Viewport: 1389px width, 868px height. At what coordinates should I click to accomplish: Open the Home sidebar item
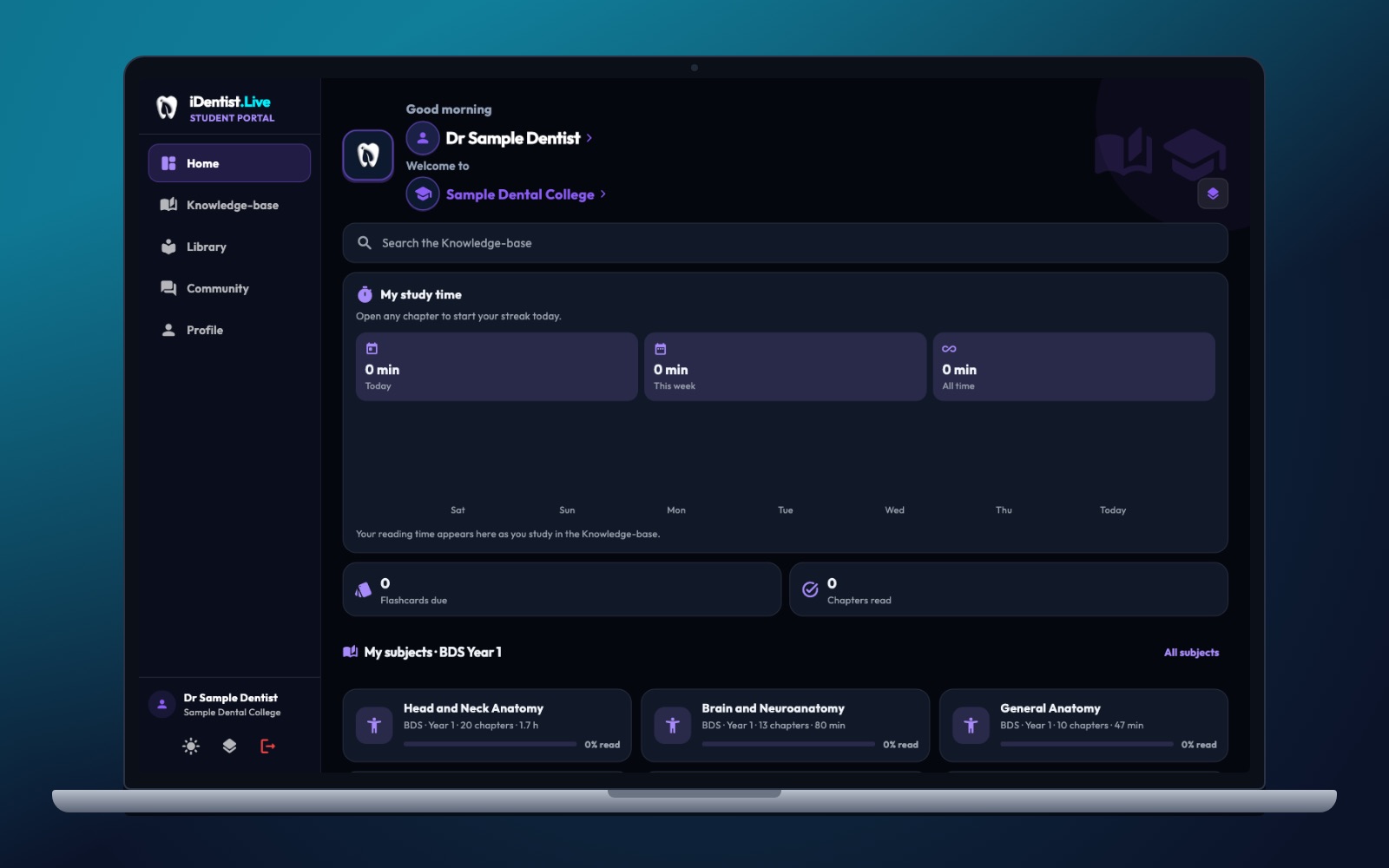tap(229, 163)
